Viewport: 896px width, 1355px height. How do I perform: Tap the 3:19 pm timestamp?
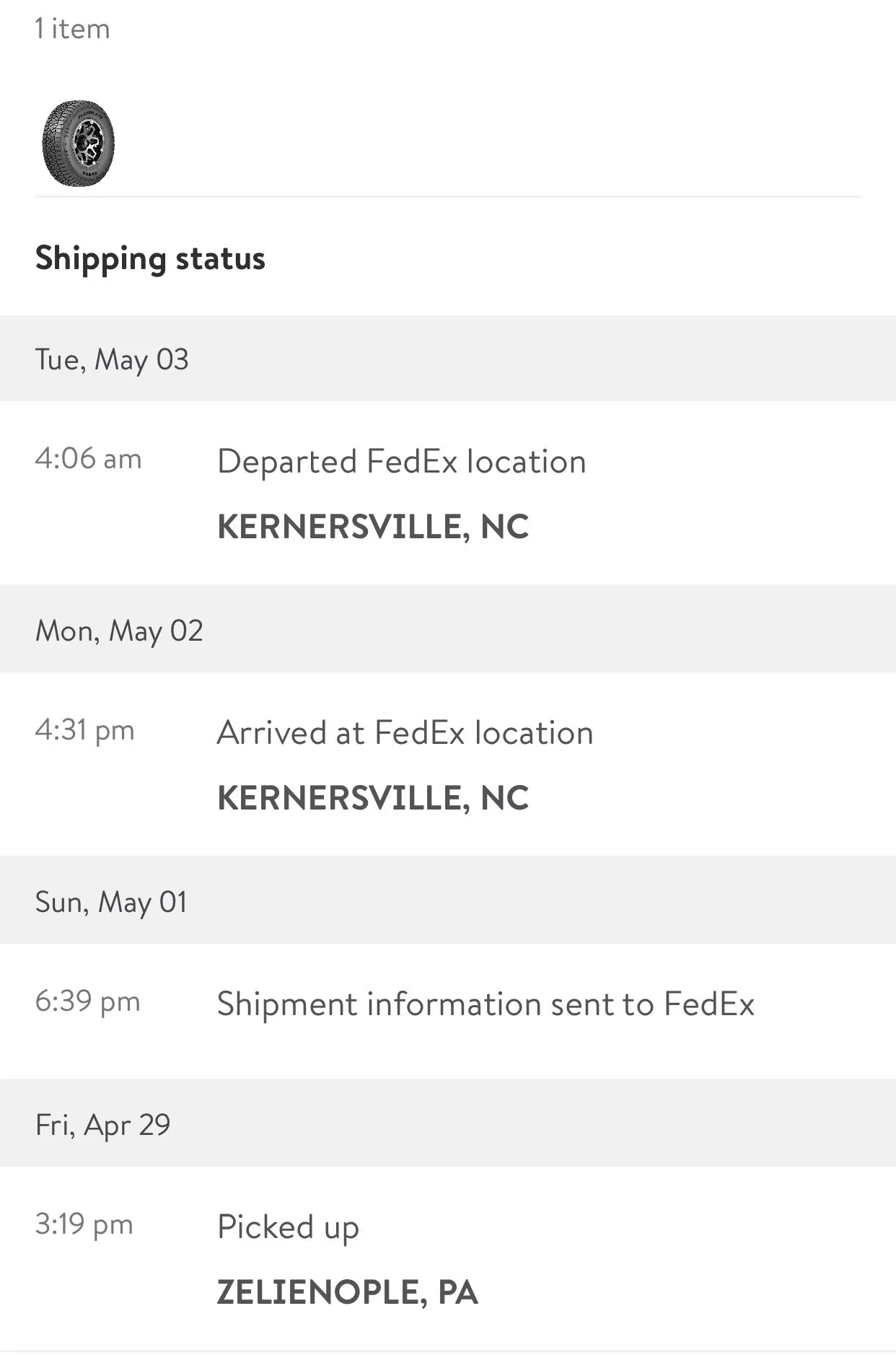point(84,1224)
